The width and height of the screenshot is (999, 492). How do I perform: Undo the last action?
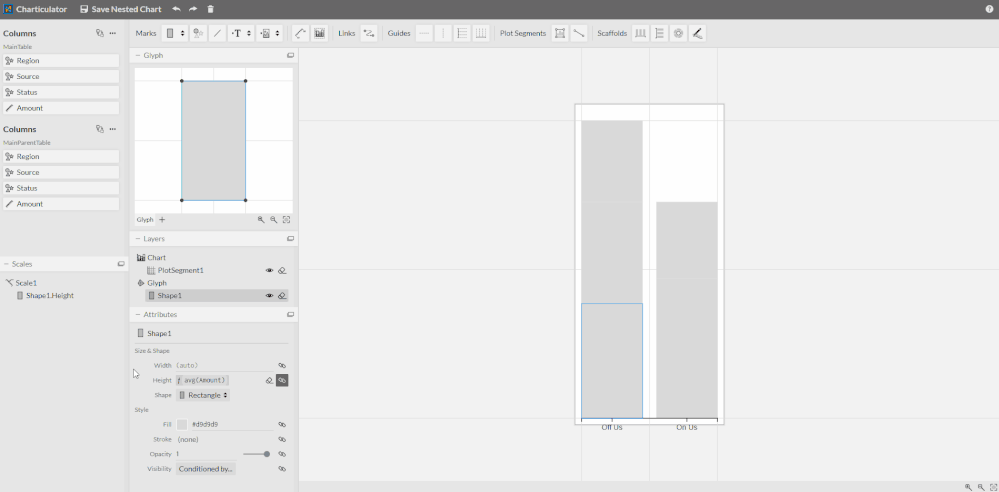(x=176, y=10)
